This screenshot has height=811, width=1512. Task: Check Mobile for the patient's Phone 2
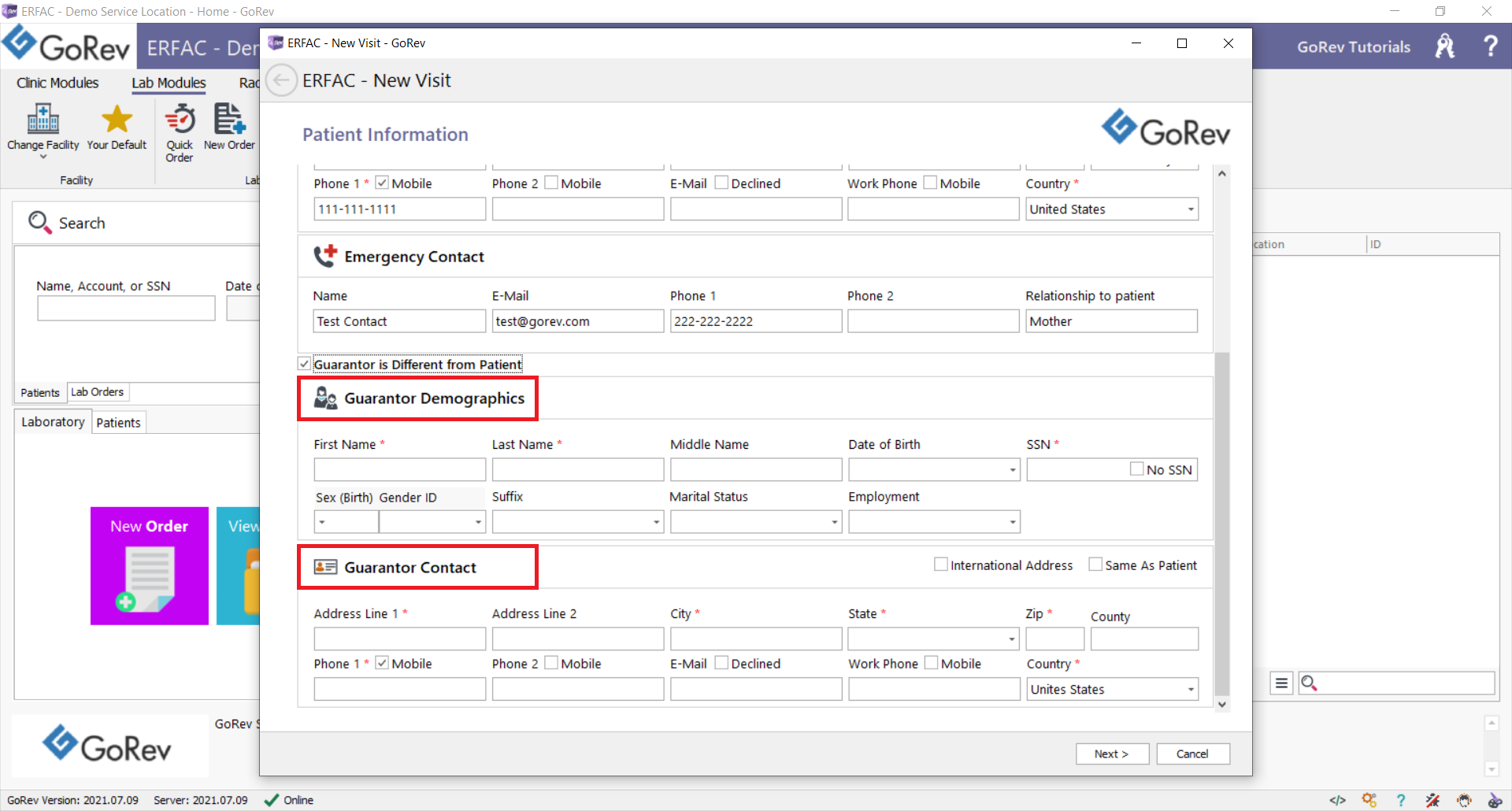pyautogui.click(x=551, y=183)
